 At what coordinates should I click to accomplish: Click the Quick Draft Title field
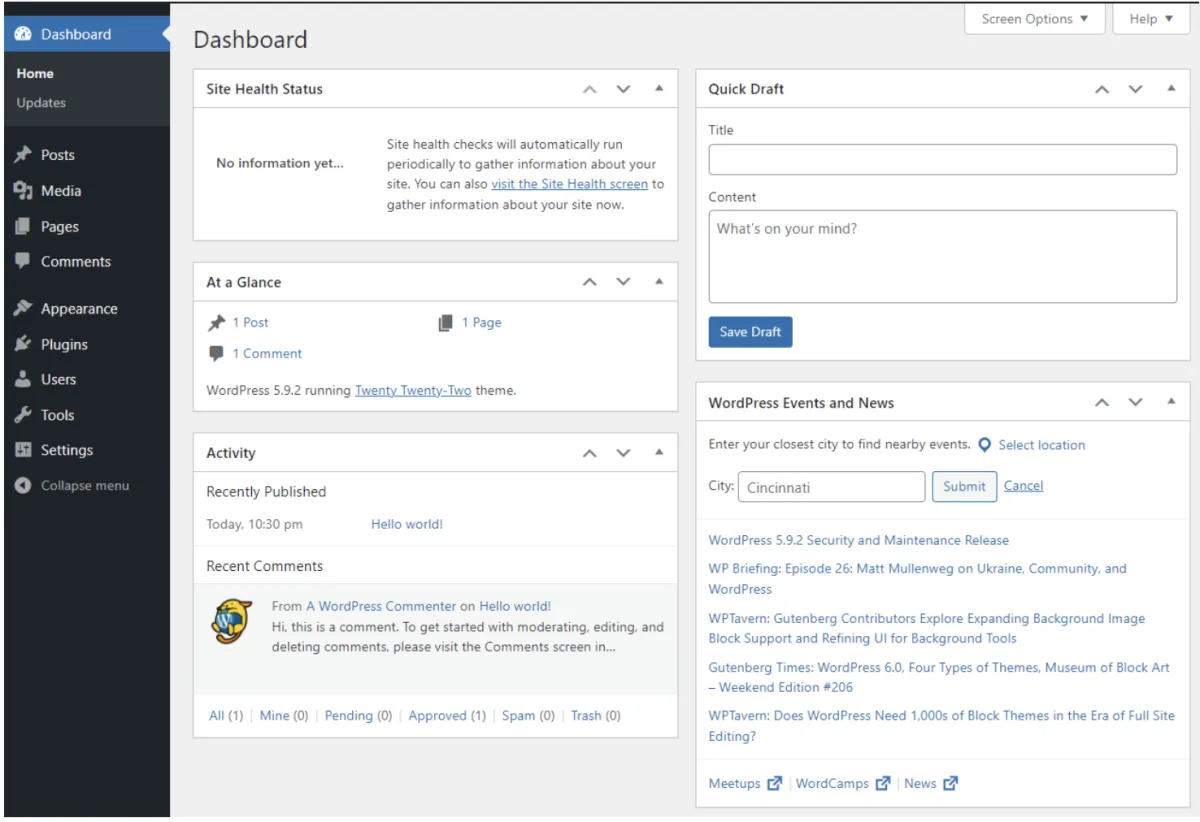pyautogui.click(x=943, y=160)
